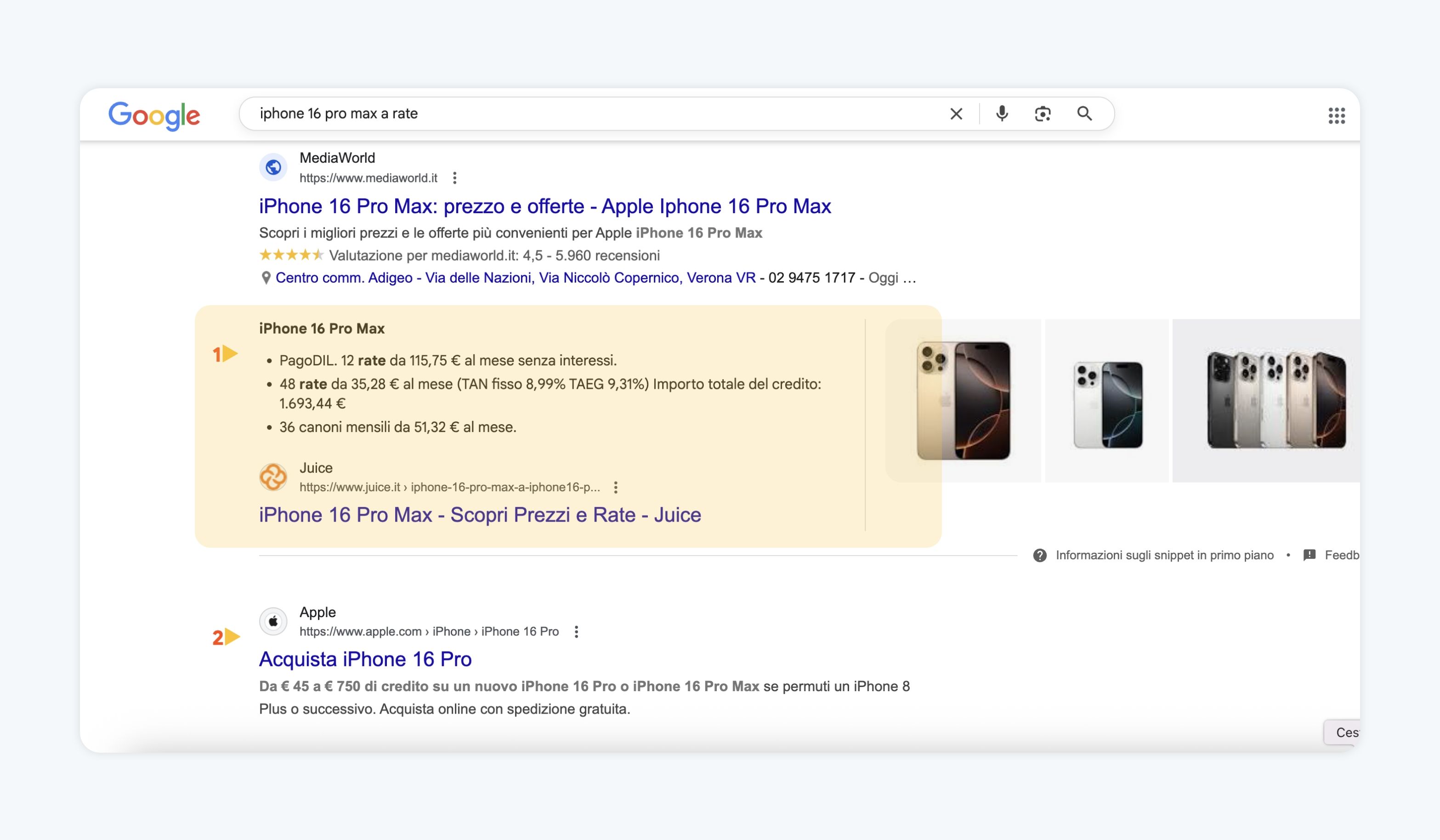Open Centro comm. Adigeo address link
Viewport: 1440px width, 840px height.
[x=516, y=278]
